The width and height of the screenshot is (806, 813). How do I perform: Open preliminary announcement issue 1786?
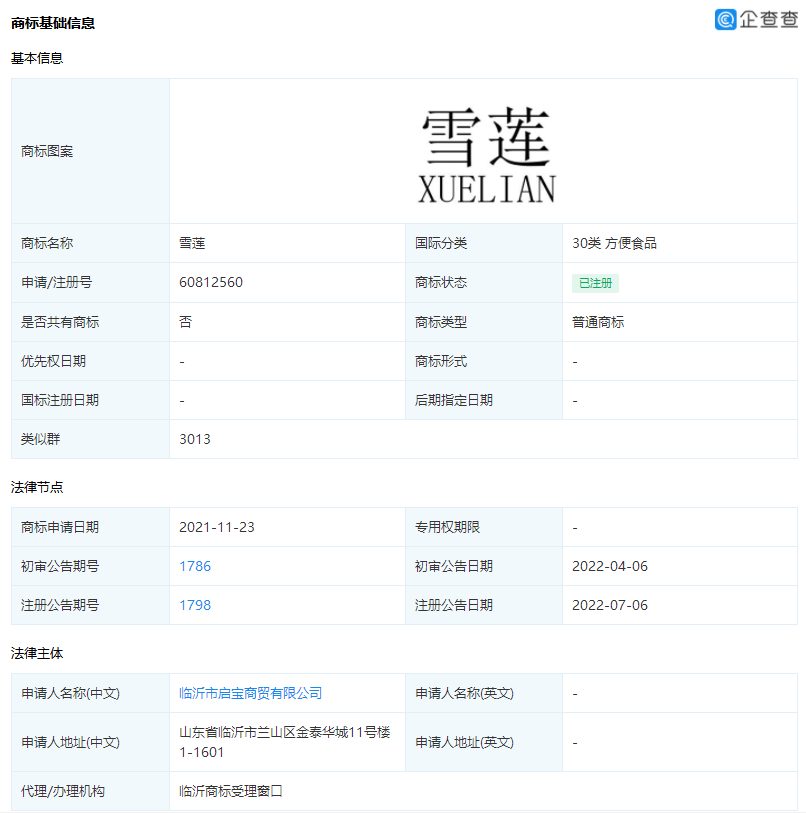[x=195, y=566]
